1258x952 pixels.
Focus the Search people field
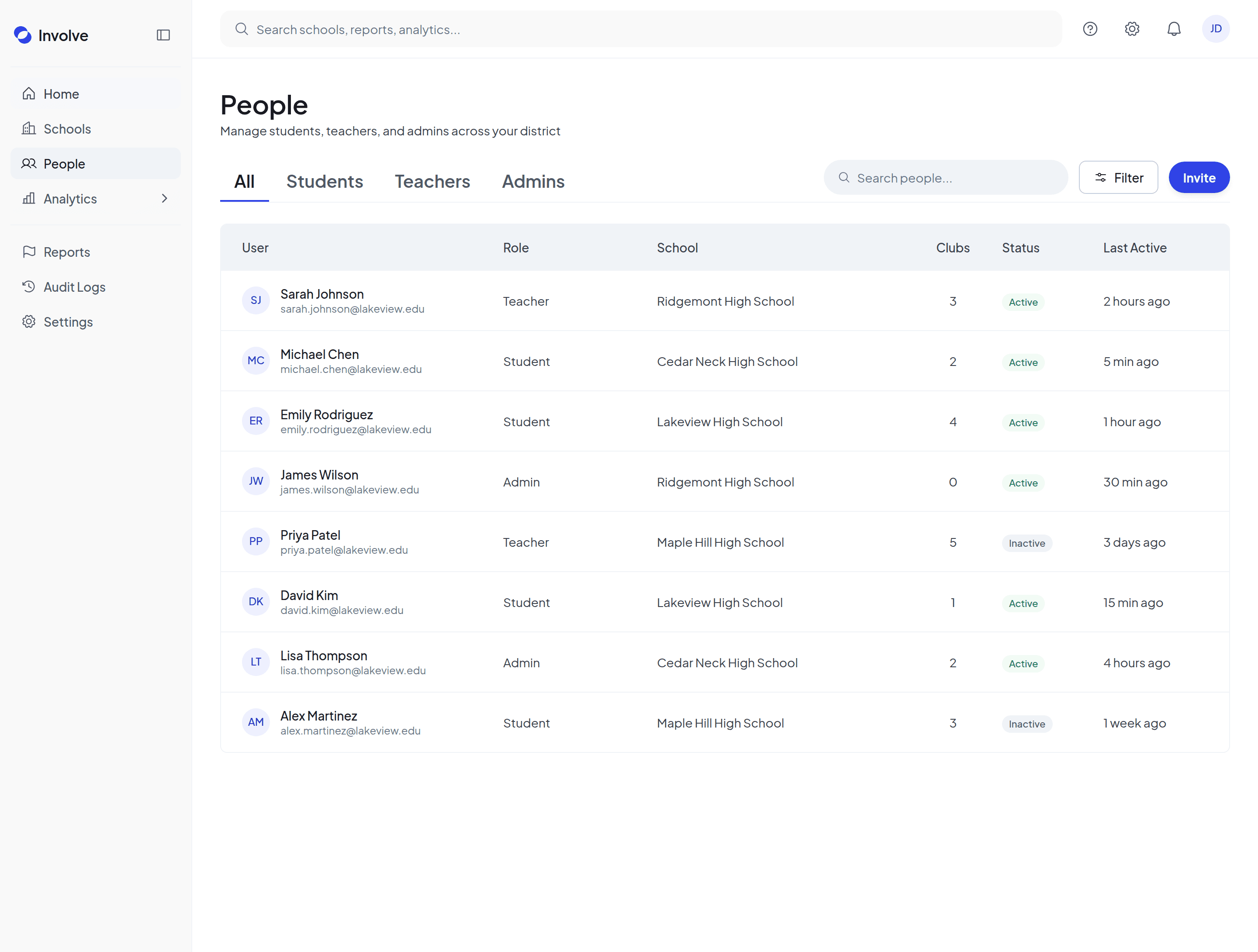(946, 177)
